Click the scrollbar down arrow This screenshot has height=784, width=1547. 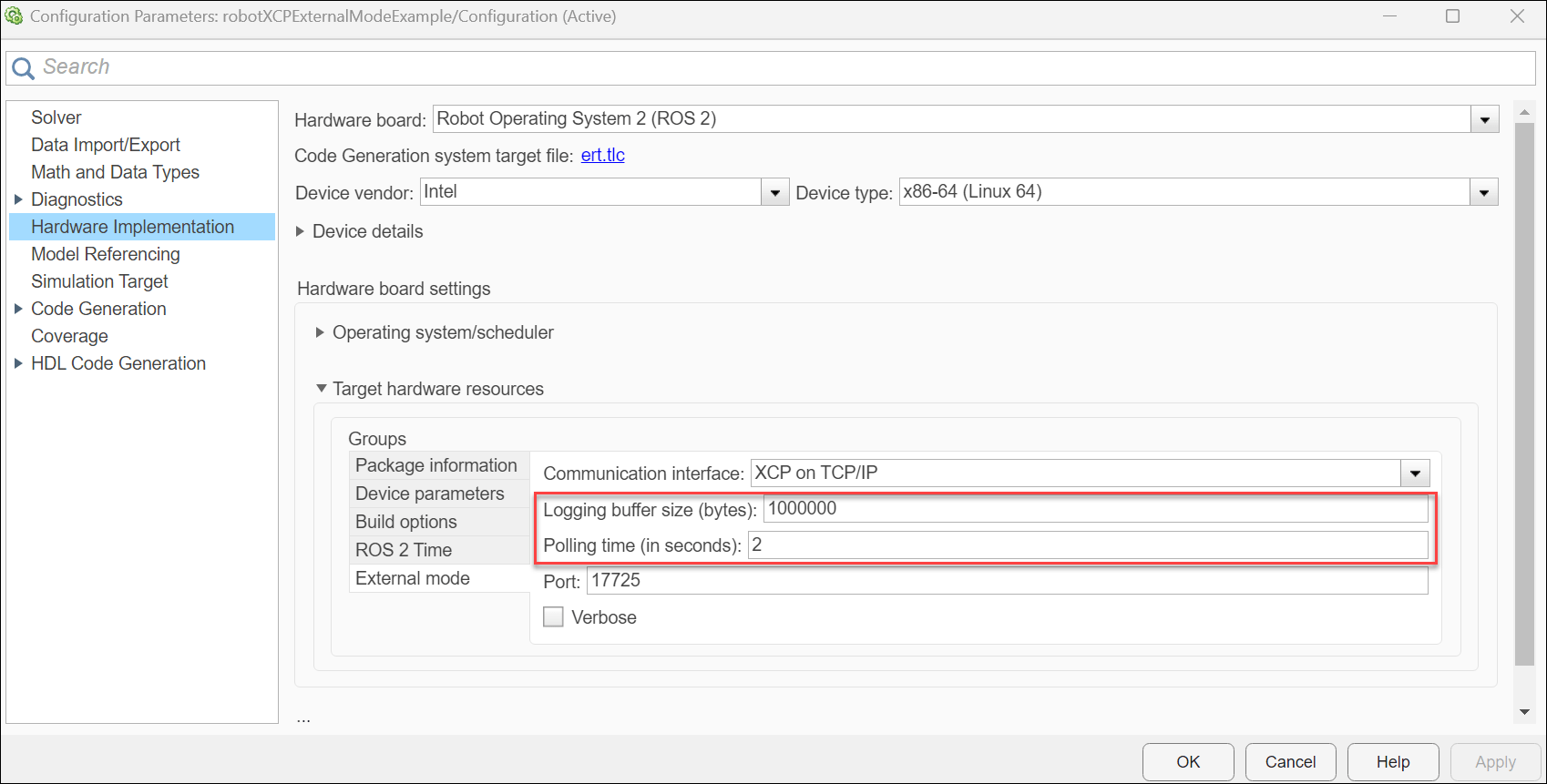point(1524,712)
